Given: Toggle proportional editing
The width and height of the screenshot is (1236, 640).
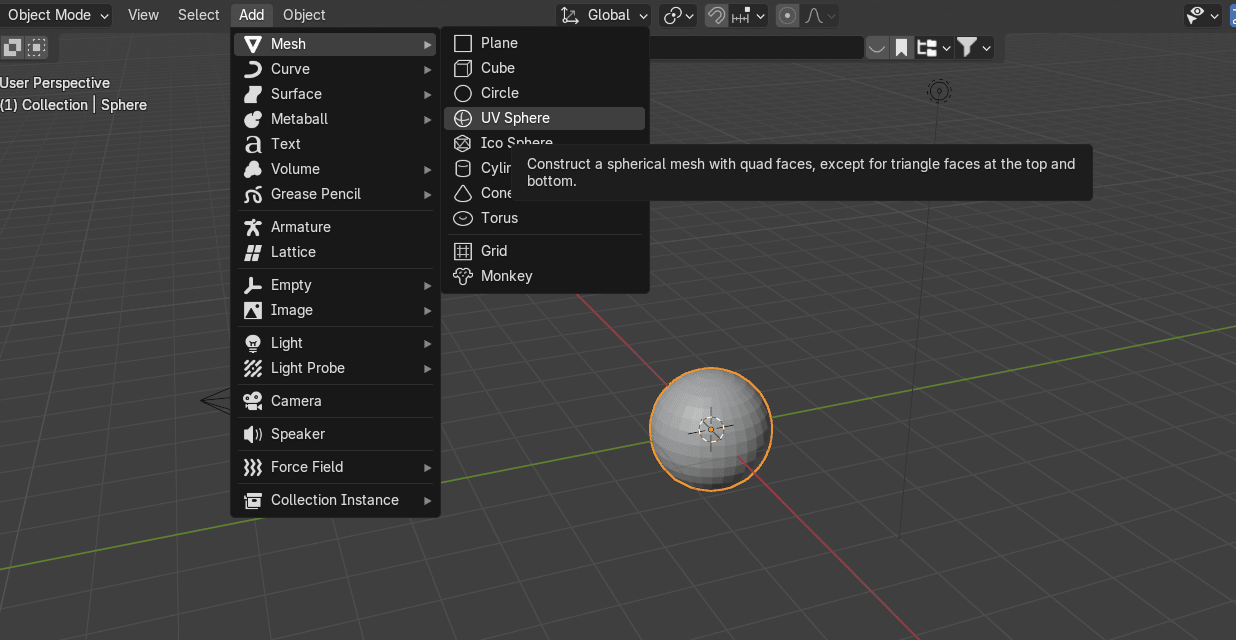Looking at the screenshot, I should (787, 15).
